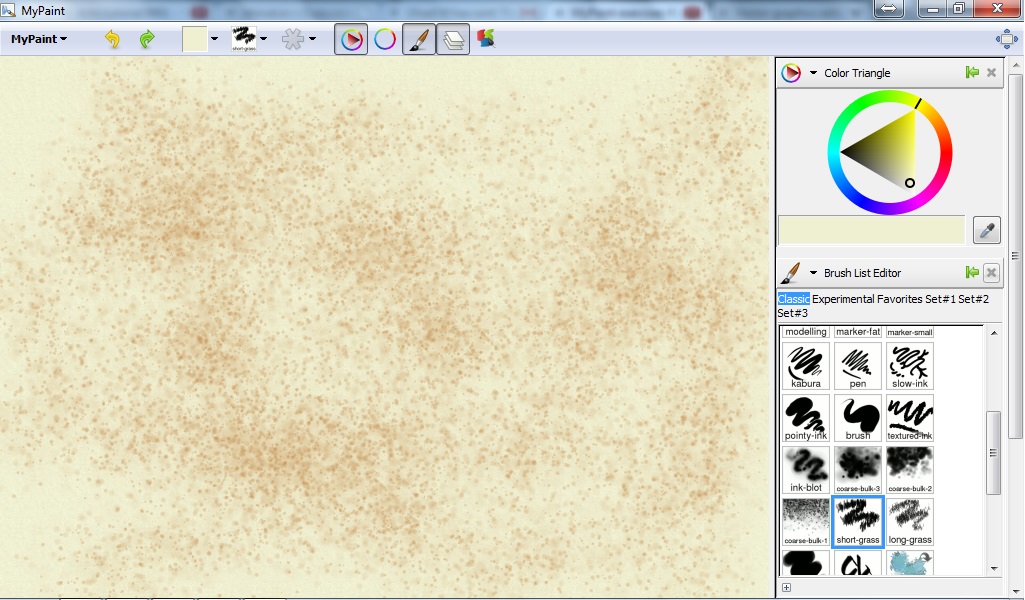Select the marker-fat brush
Screen dimensions: 1025x600
point(858,331)
